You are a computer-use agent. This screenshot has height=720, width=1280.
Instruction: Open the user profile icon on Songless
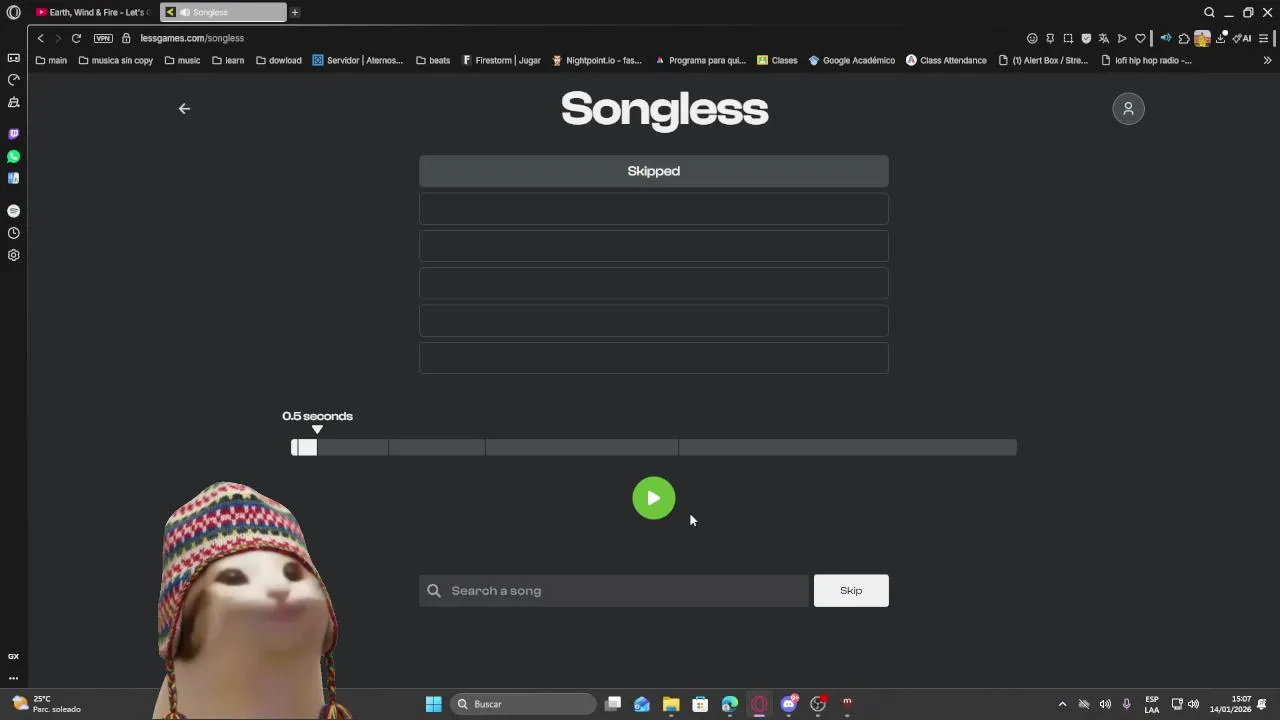[x=1128, y=108]
